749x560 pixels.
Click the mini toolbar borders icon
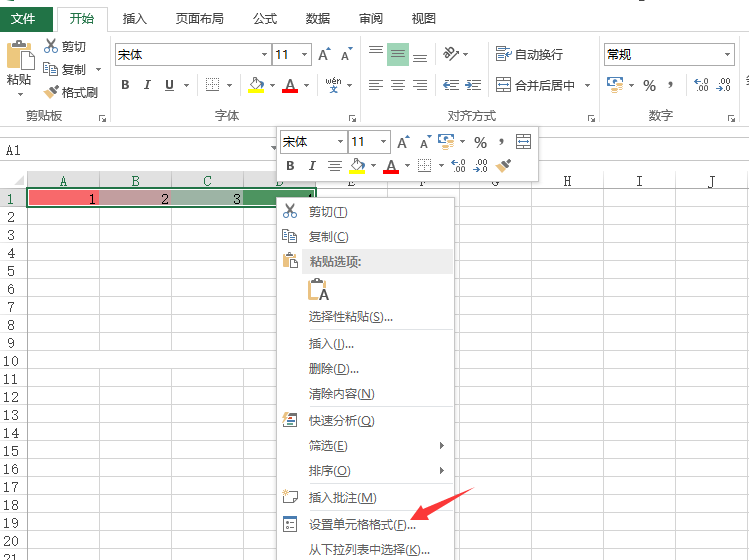click(x=424, y=165)
